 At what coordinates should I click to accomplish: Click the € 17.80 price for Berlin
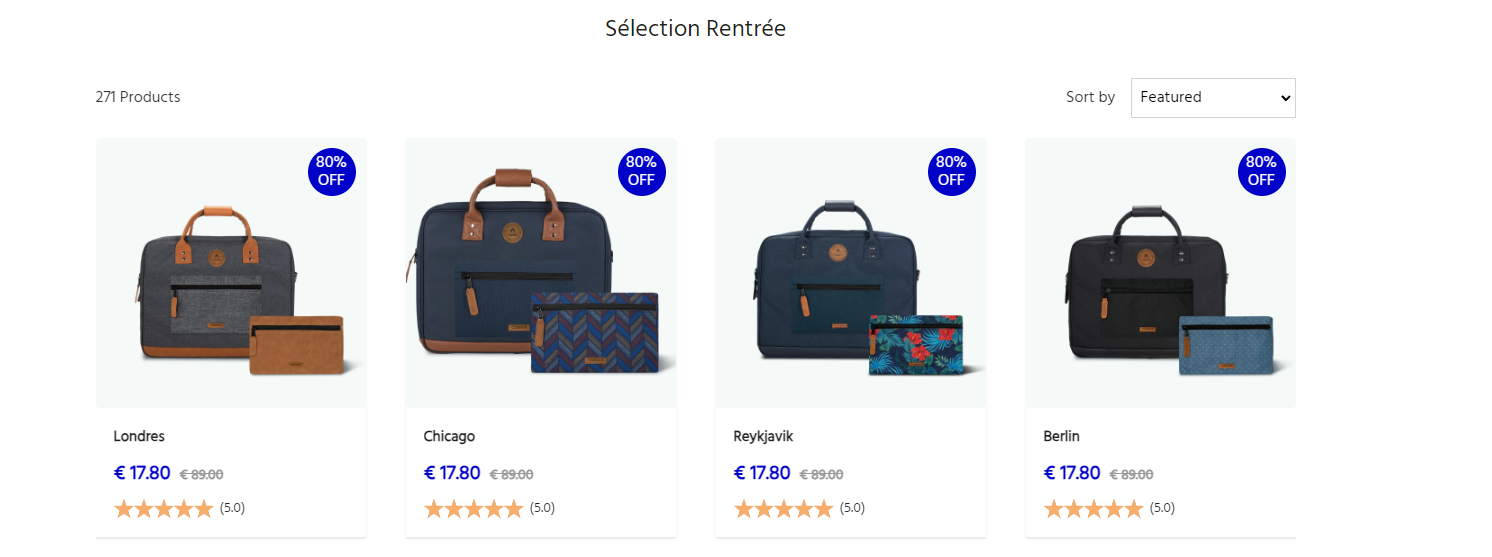(1072, 473)
